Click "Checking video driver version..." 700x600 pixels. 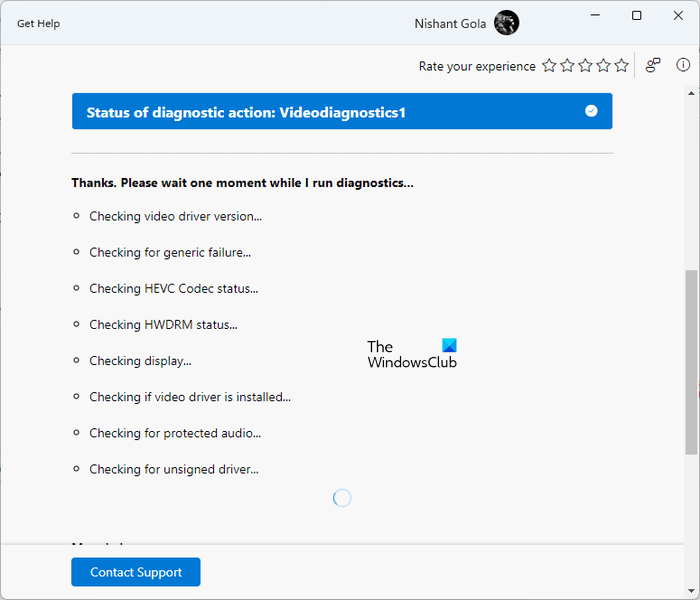pos(175,217)
